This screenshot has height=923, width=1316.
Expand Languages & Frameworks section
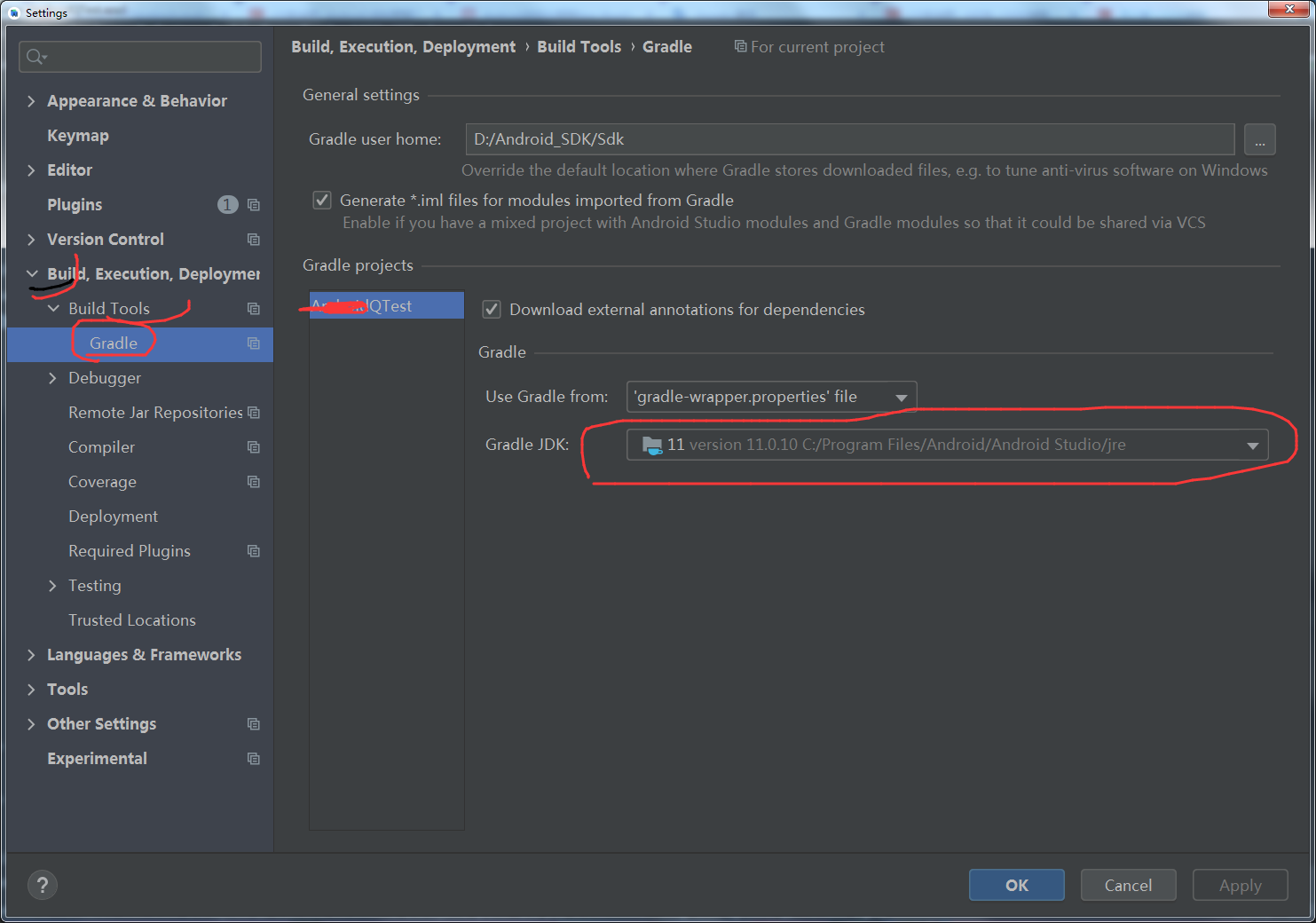click(x=31, y=655)
